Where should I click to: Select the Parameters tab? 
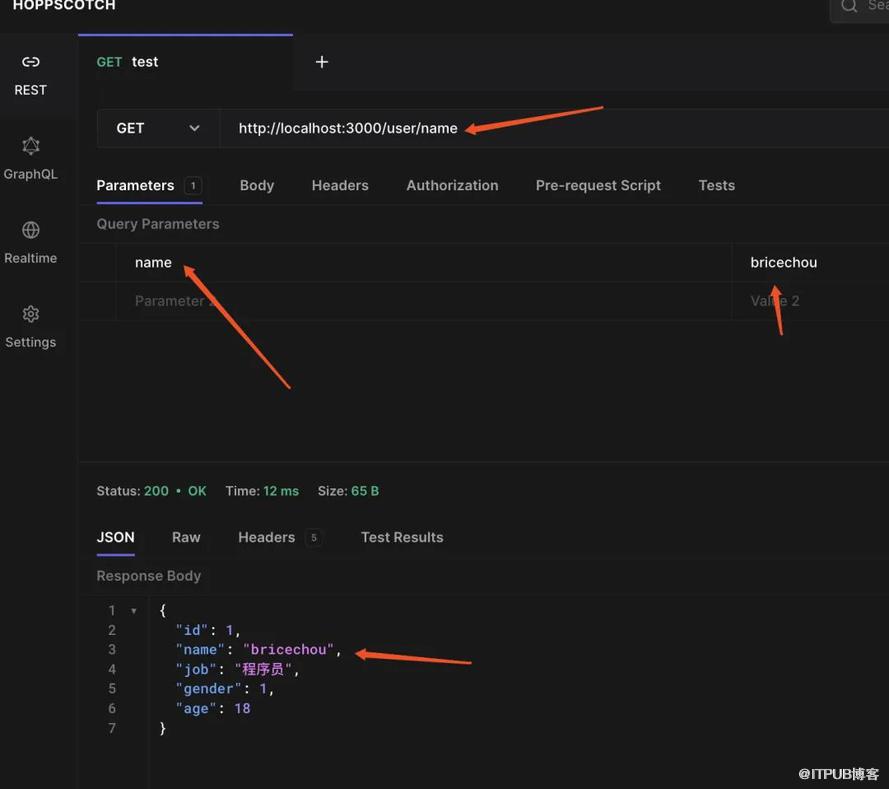pos(135,185)
